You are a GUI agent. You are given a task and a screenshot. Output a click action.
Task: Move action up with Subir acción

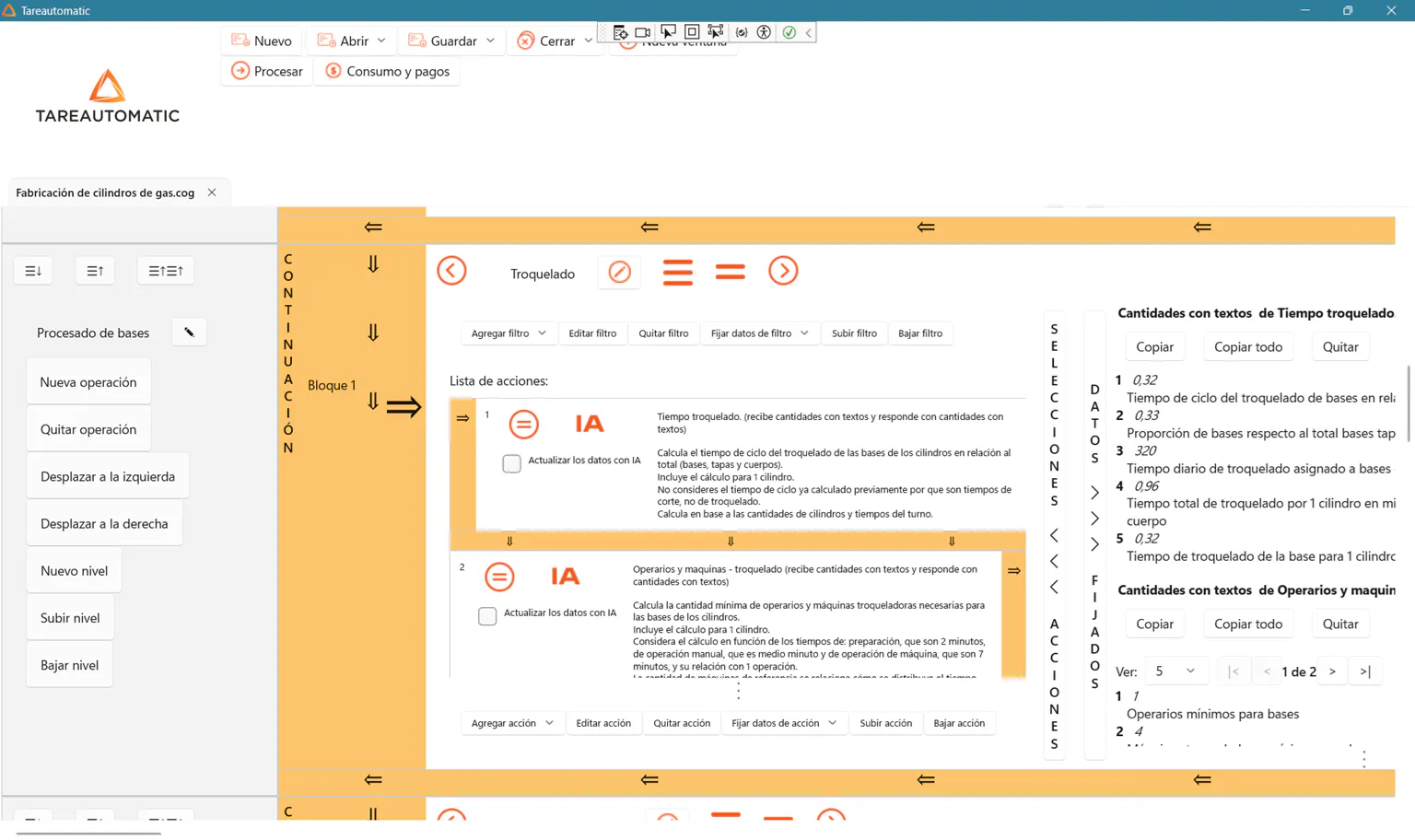885,723
